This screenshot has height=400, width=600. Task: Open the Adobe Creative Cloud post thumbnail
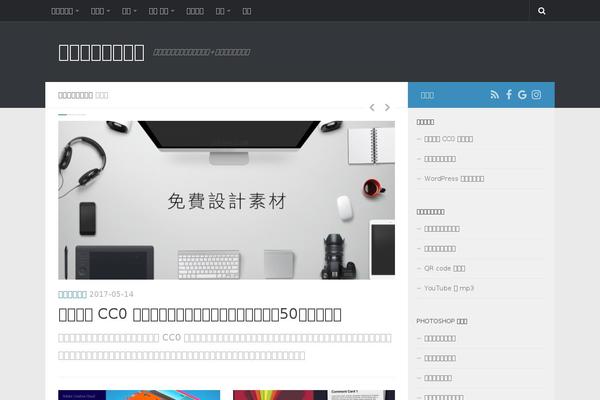pos(139,395)
